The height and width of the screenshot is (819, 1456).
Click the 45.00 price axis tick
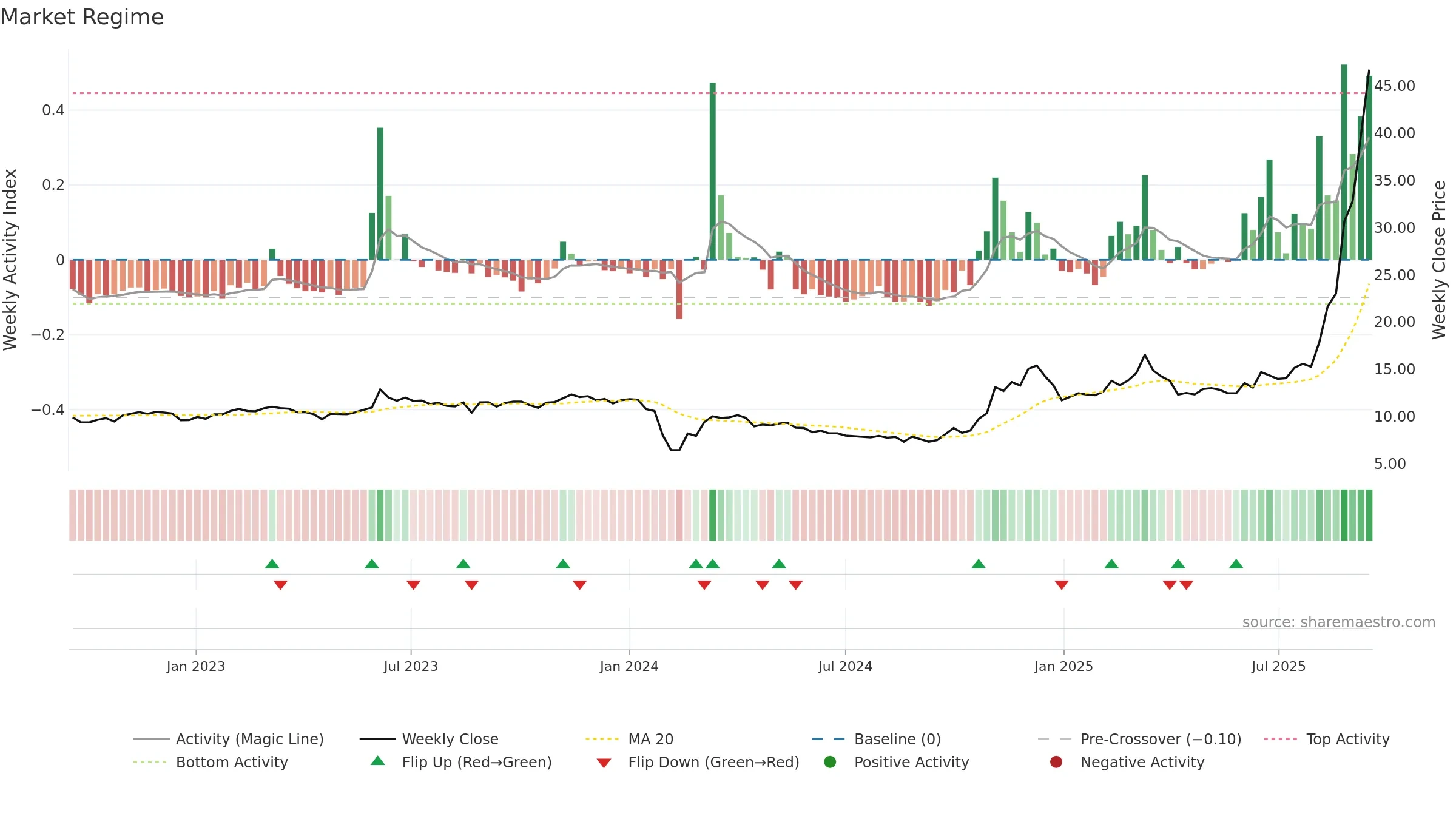point(1394,86)
